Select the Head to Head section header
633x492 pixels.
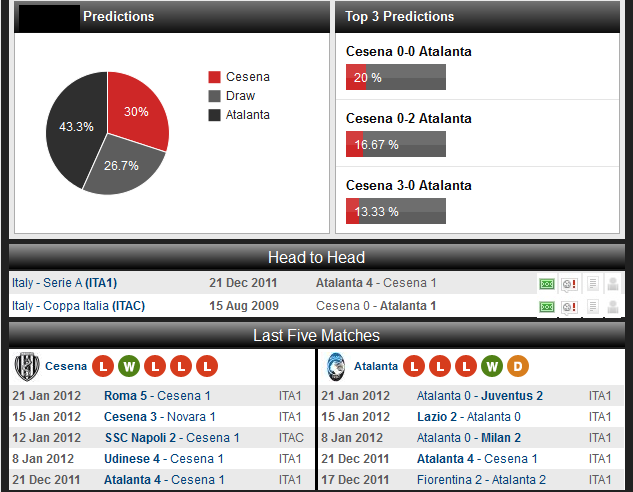(316, 257)
